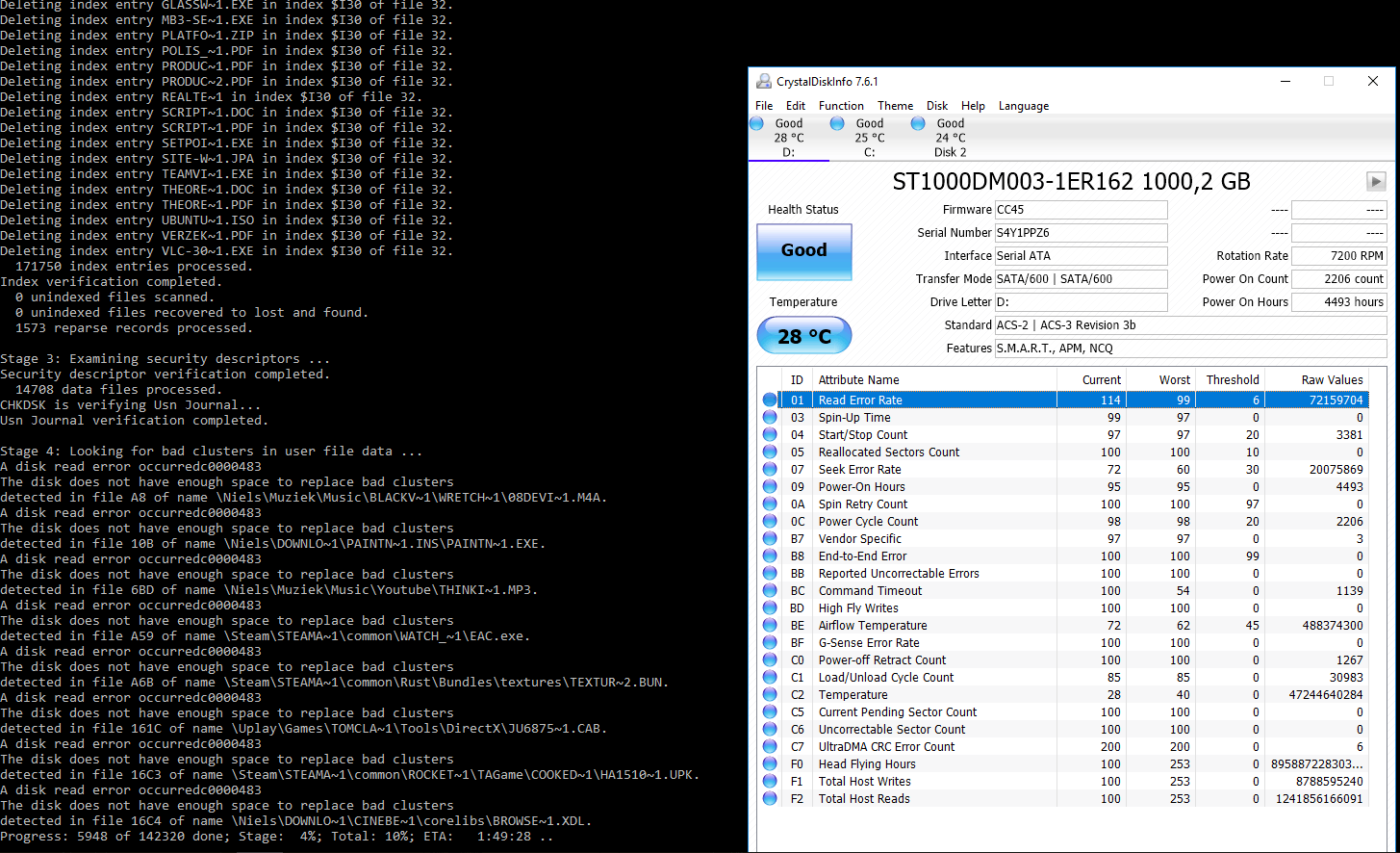The height and width of the screenshot is (853, 1400).
Task: Click console line mentioning EAC.exe
Action: 266,635
